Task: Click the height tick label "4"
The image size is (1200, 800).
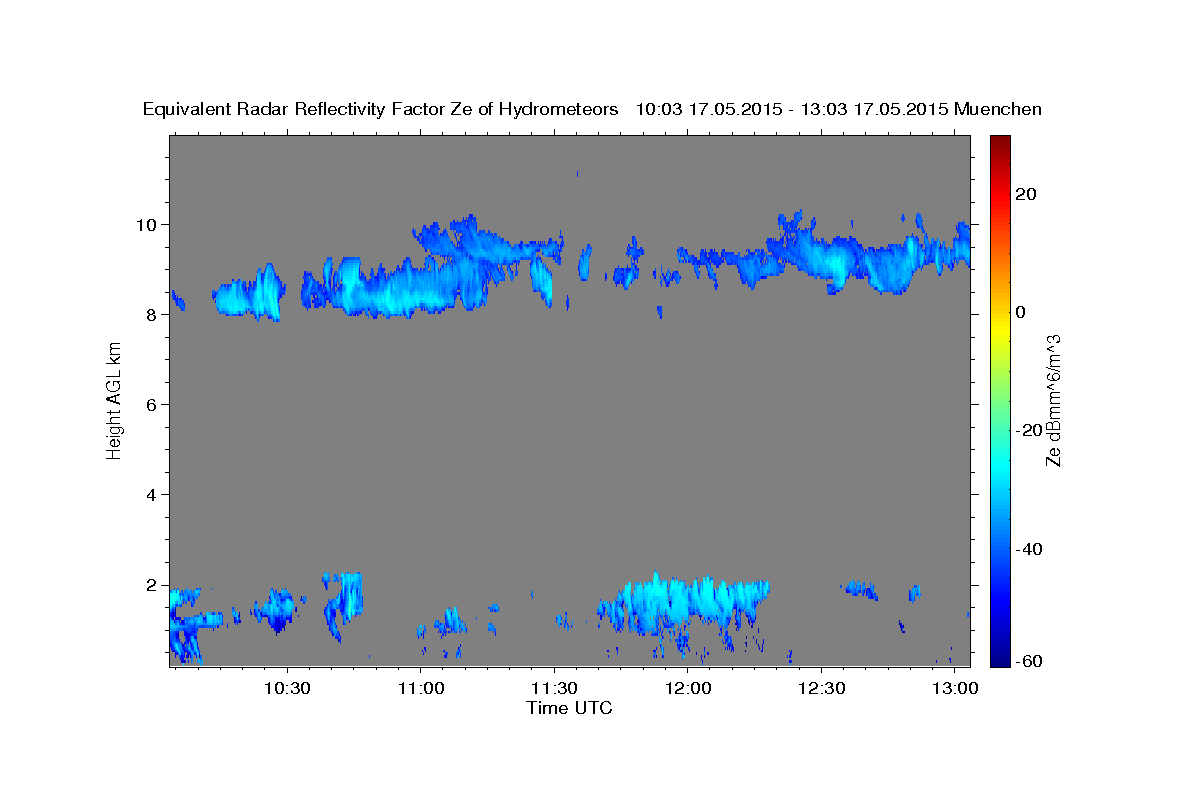Action: click(151, 494)
